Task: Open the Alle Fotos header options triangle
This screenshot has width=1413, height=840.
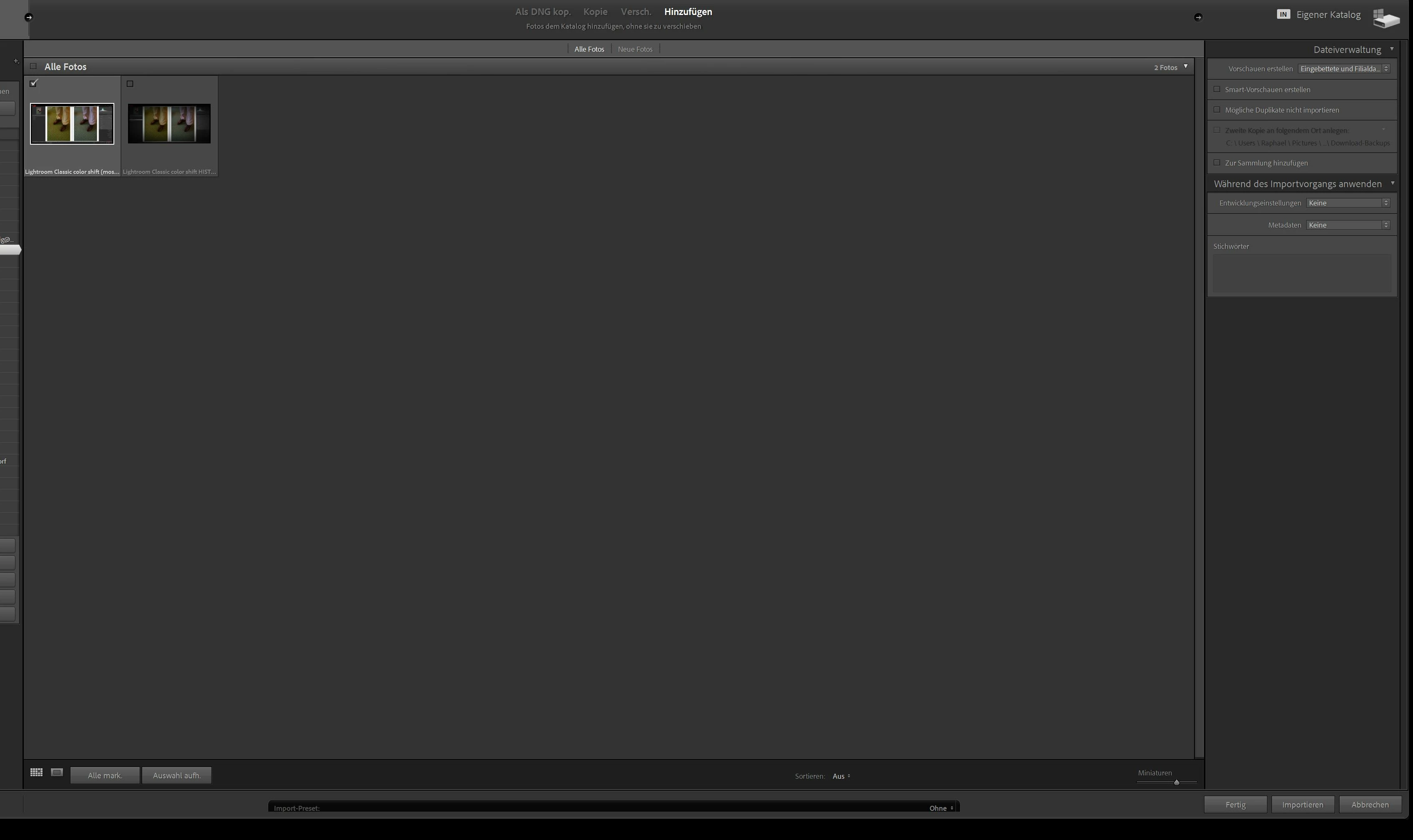Action: coord(1185,66)
